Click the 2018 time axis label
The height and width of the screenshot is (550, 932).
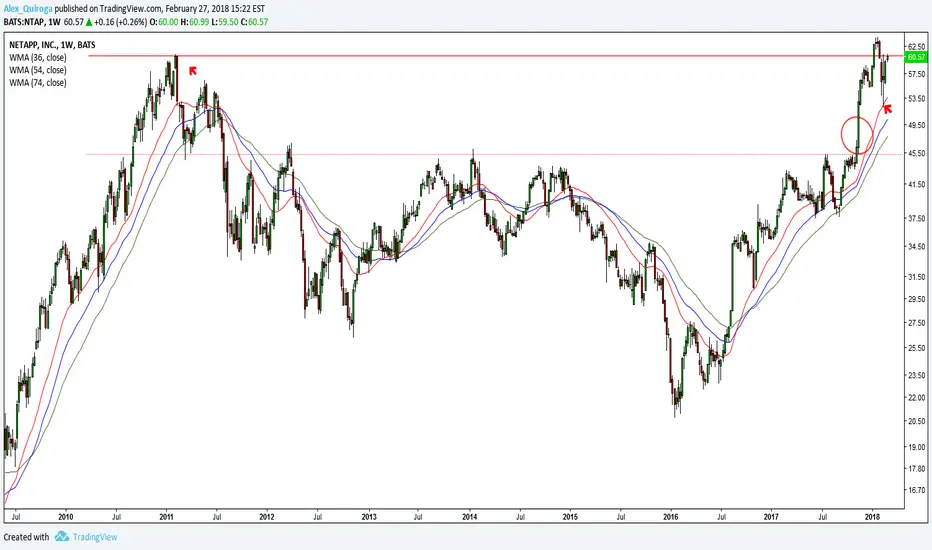tap(873, 517)
